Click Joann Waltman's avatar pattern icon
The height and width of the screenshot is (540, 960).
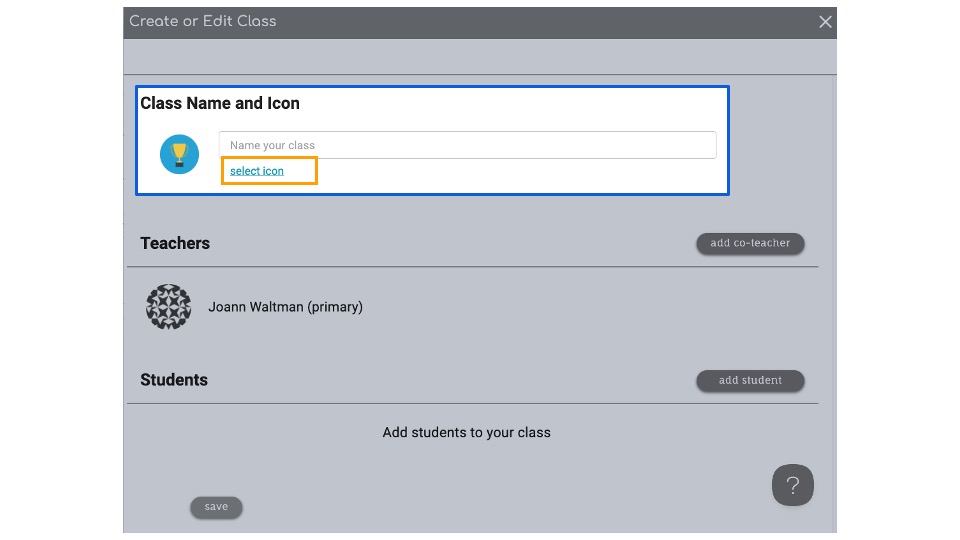pyautogui.click(x=169, y=307)
